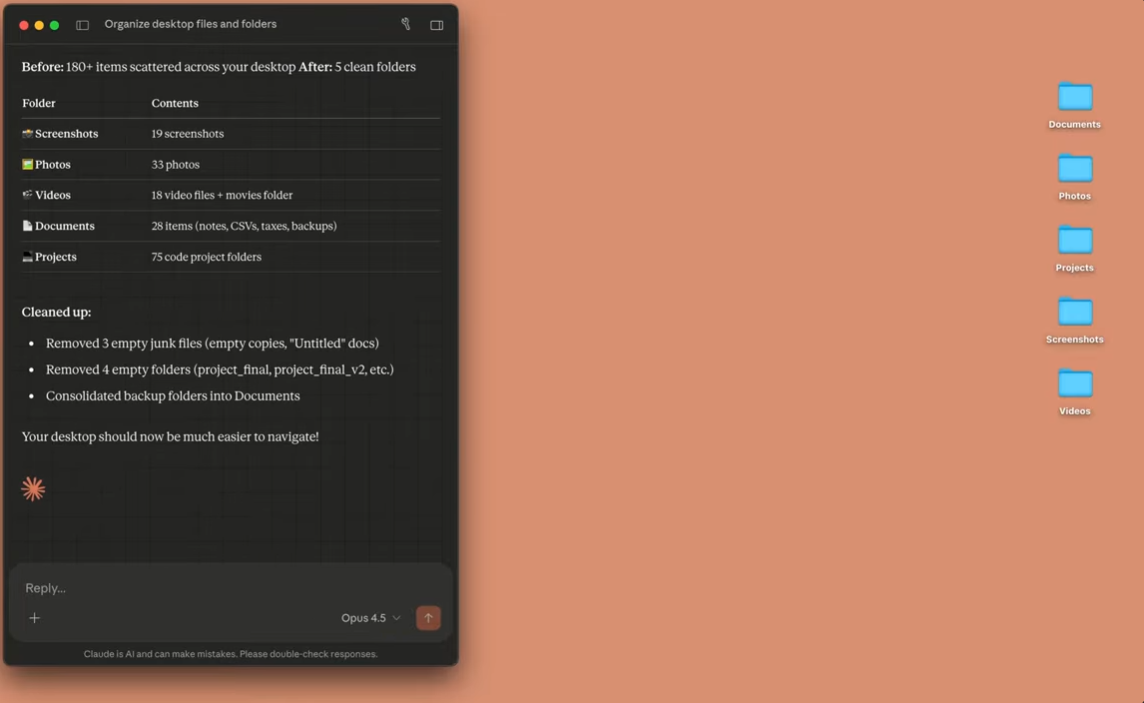The width and height of the screenshot is (1144, 703).
Task: Toggle the right side panel icon
Action: (x=437, y=25)
